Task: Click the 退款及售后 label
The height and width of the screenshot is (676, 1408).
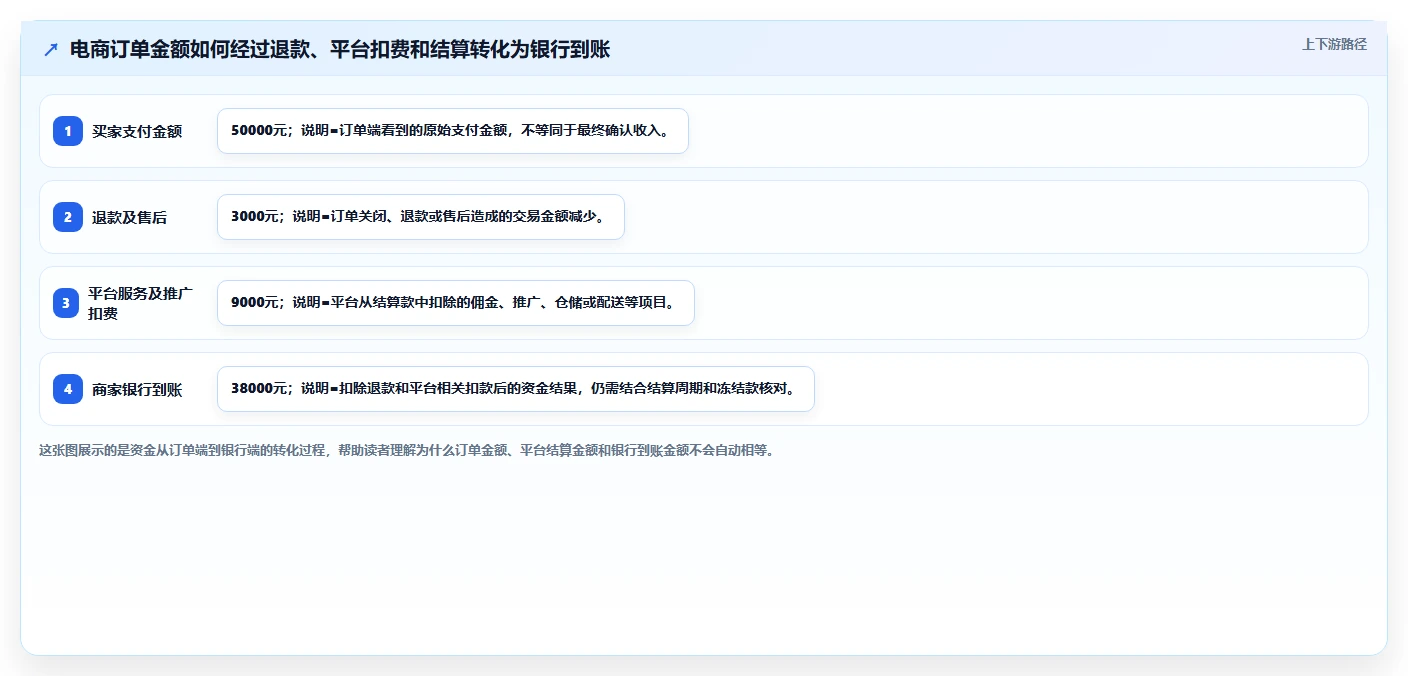Action: click(129, 217)
